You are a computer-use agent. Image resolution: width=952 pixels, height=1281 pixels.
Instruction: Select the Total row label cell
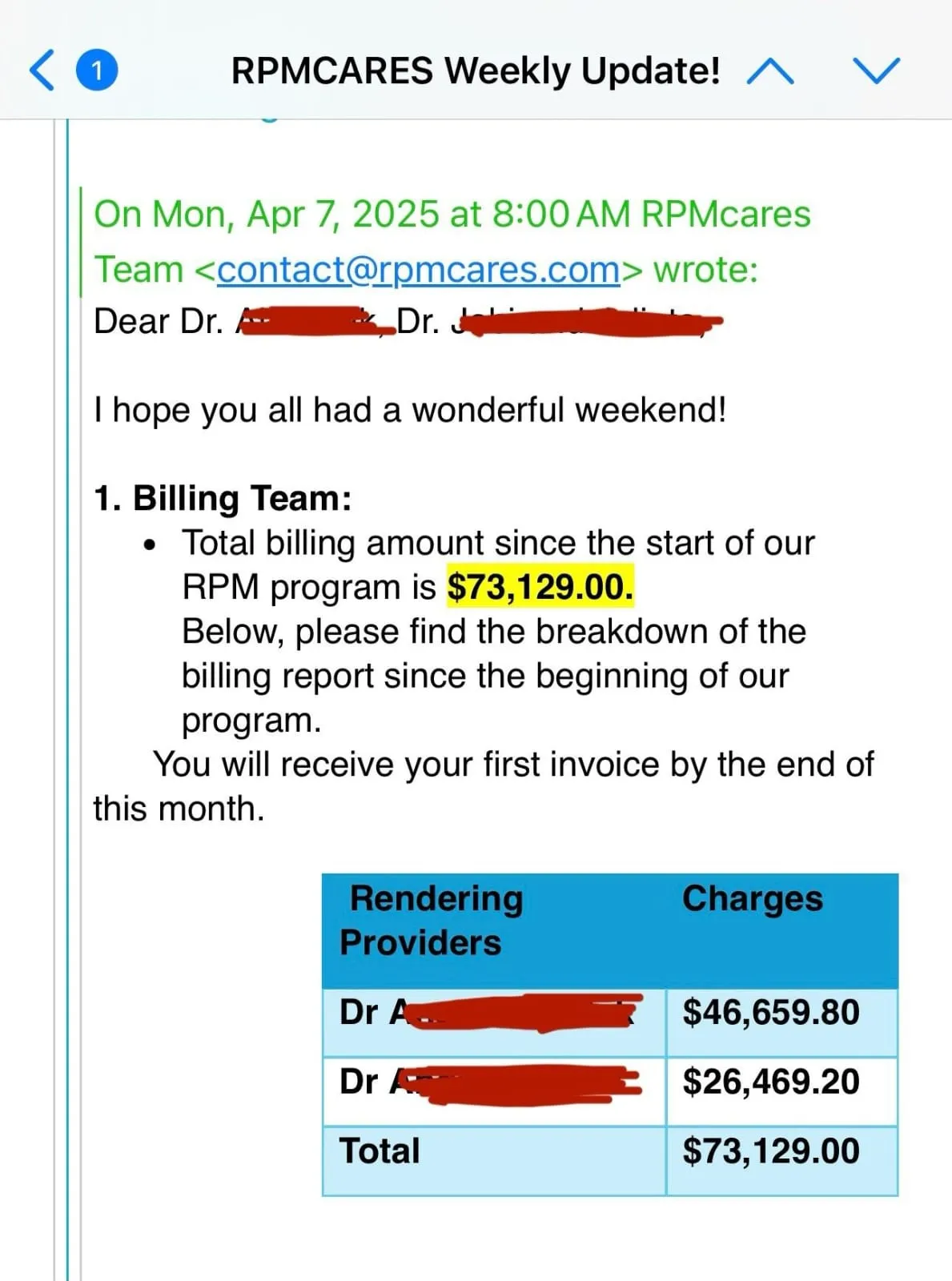click(494, 1161)
